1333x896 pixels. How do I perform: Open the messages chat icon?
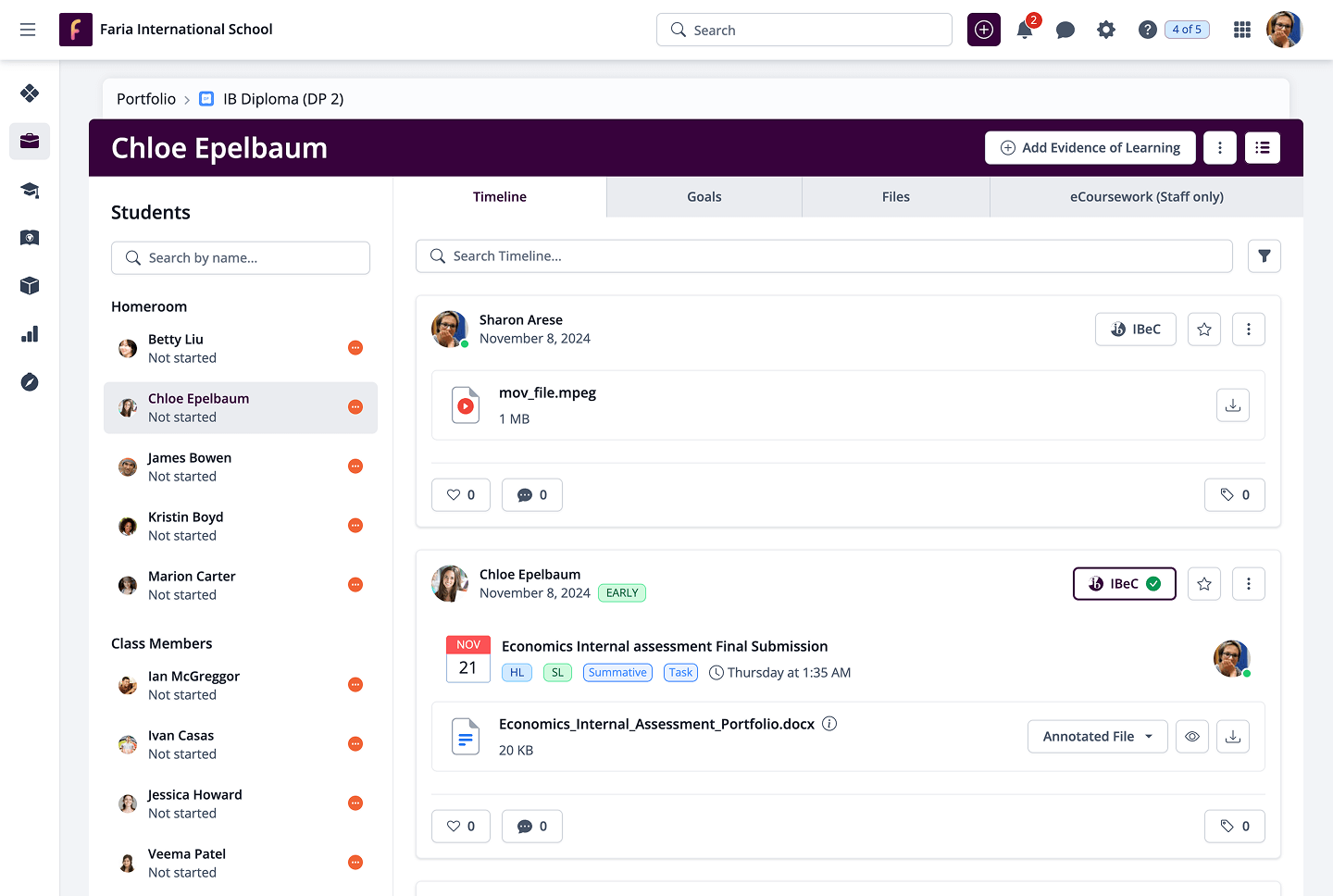point(1065,31)
